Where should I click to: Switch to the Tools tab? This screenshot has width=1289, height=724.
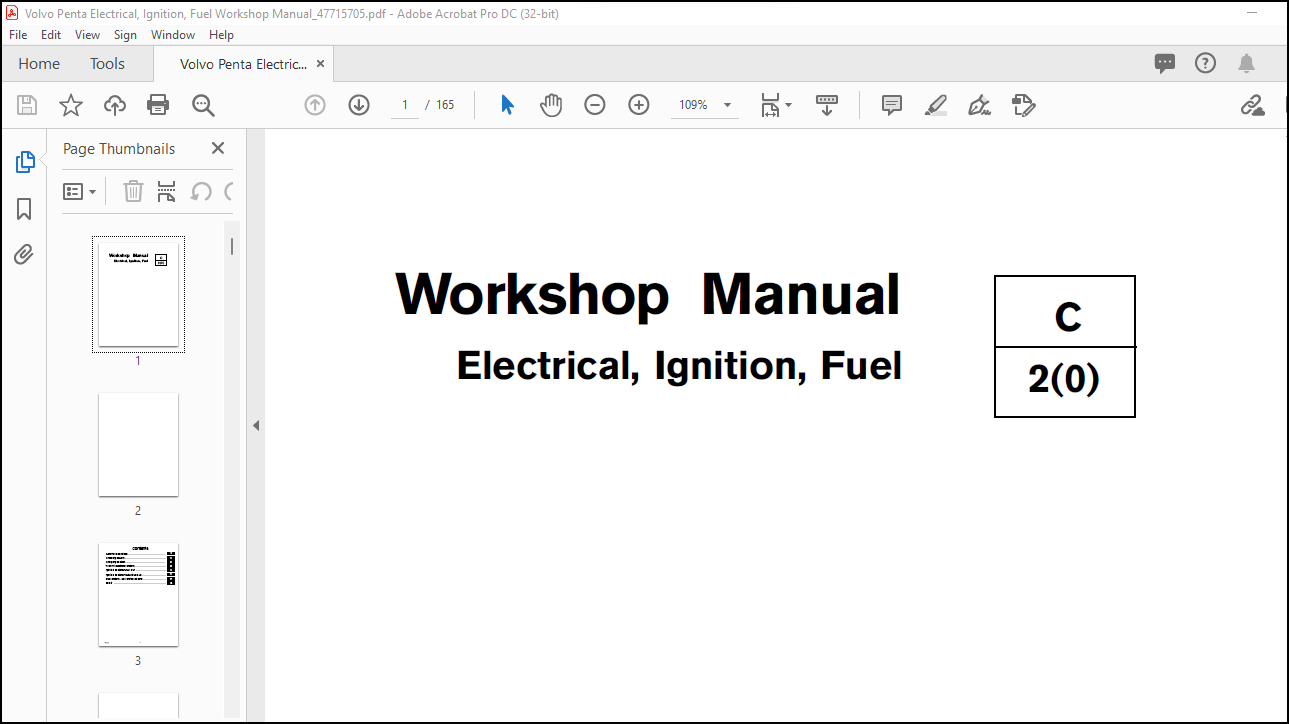tap(107, 64)
